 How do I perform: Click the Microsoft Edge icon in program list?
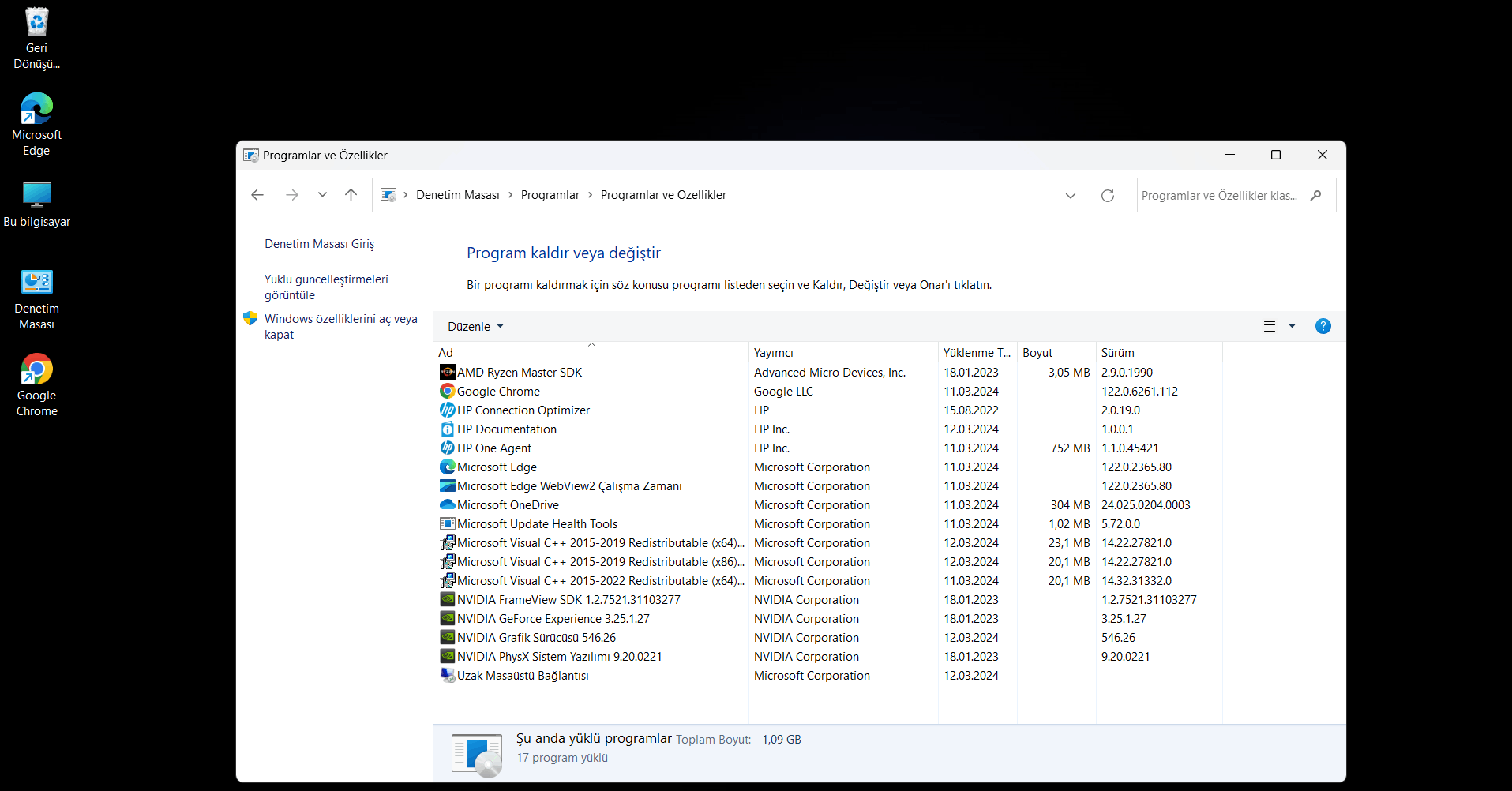(x=448, y=467)
